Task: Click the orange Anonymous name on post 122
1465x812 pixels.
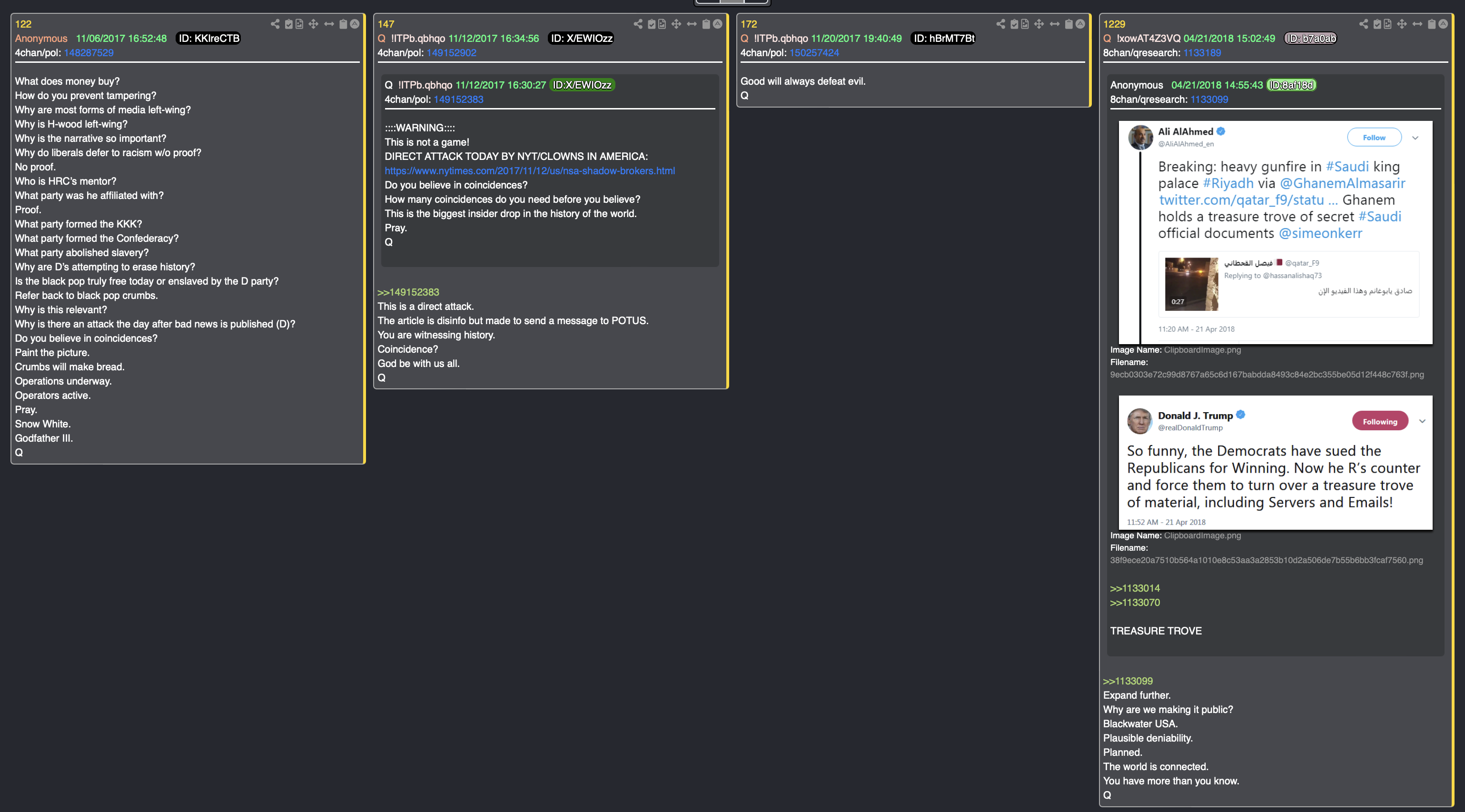Action: tap(41, 39)
